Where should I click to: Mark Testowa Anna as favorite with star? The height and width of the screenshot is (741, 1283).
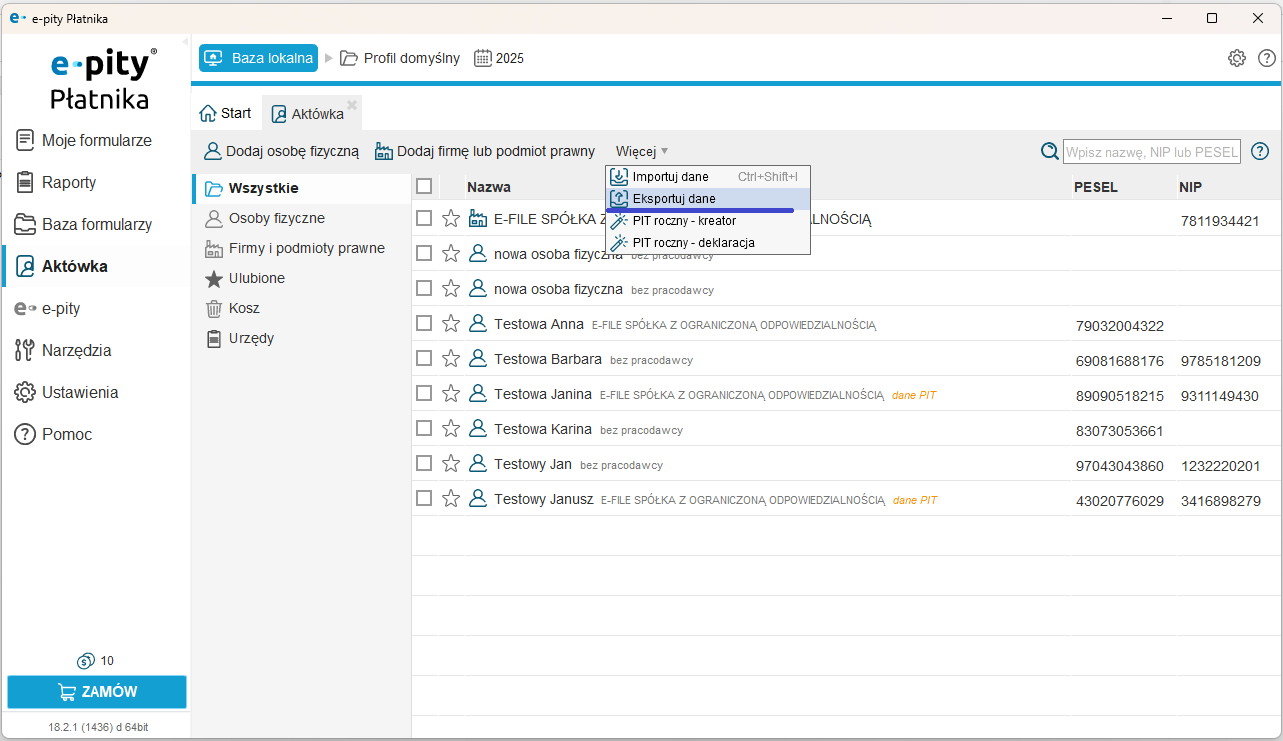(x=451, y=323)
